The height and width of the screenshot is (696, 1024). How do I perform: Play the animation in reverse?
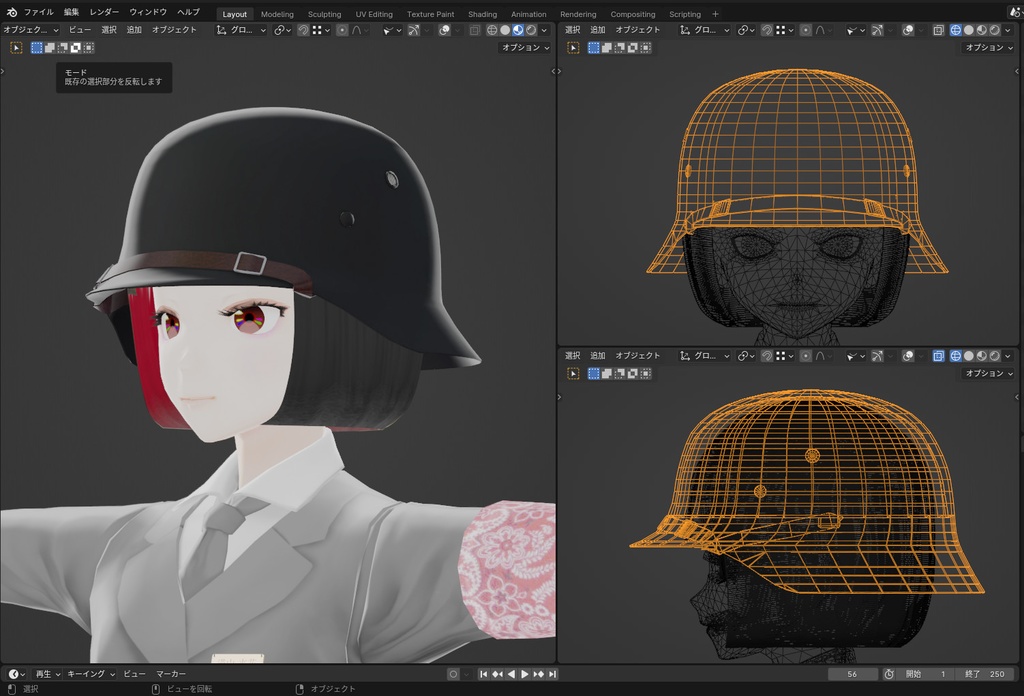pos(511,674)
